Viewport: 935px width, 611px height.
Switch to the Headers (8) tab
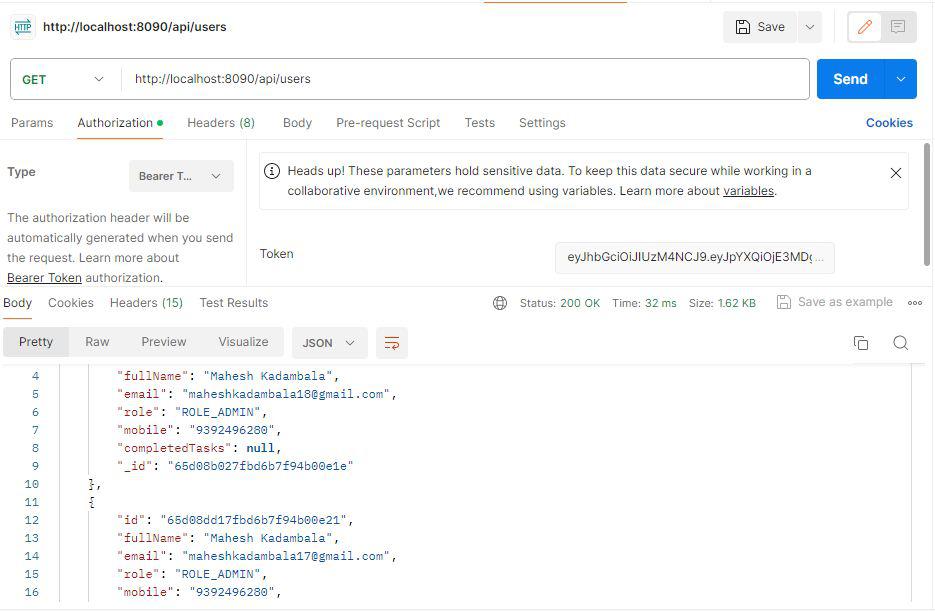click(x=221, y=122)
